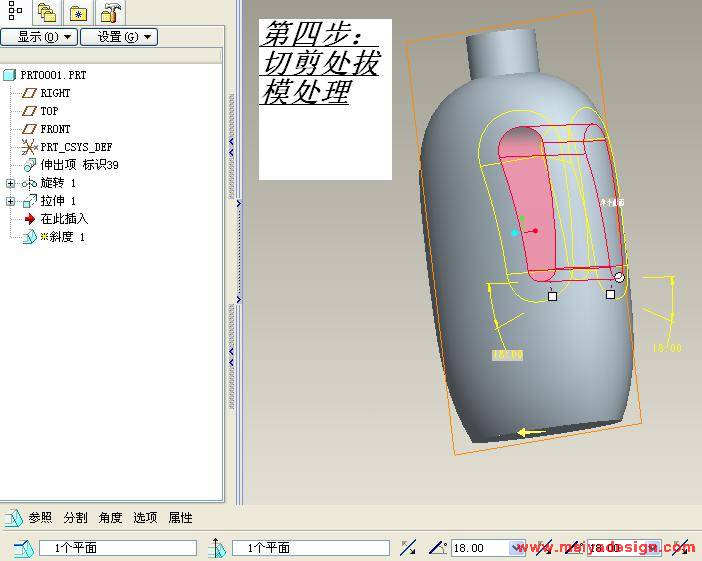The width and height of the screenshot is (702, 561).
Task: Open the 分割 dashboard tab
Action: [x=75, y=518]
